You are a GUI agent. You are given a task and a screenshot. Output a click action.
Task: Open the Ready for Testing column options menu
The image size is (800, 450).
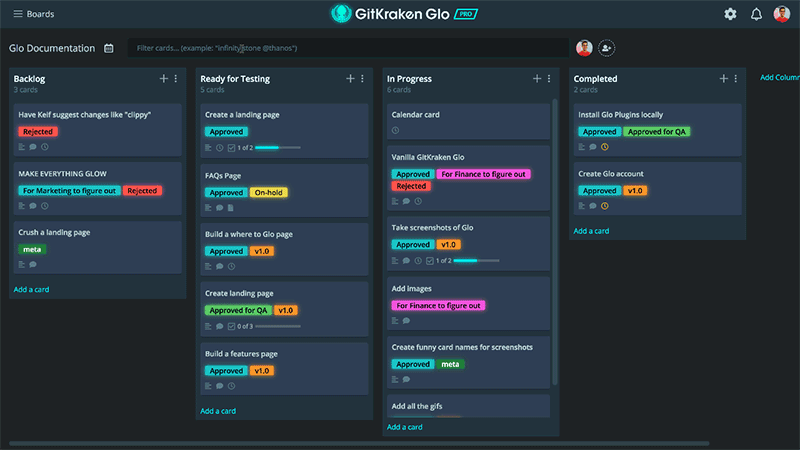click(x=362, y=79)
